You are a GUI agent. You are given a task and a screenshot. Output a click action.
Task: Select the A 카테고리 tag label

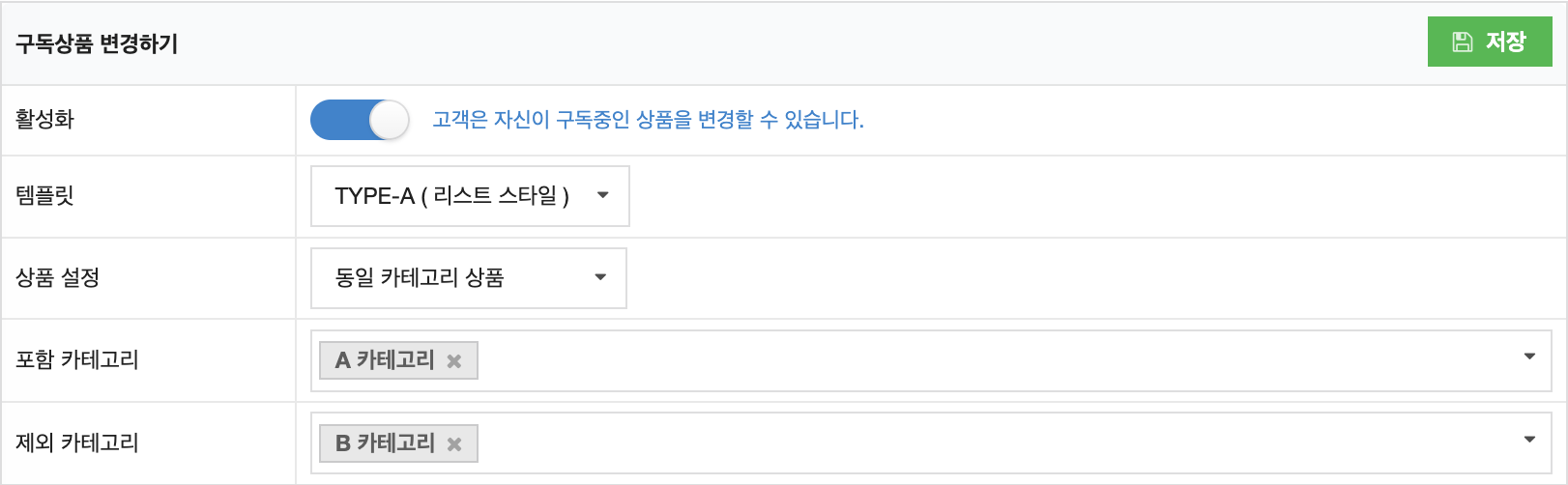[385, 360]
